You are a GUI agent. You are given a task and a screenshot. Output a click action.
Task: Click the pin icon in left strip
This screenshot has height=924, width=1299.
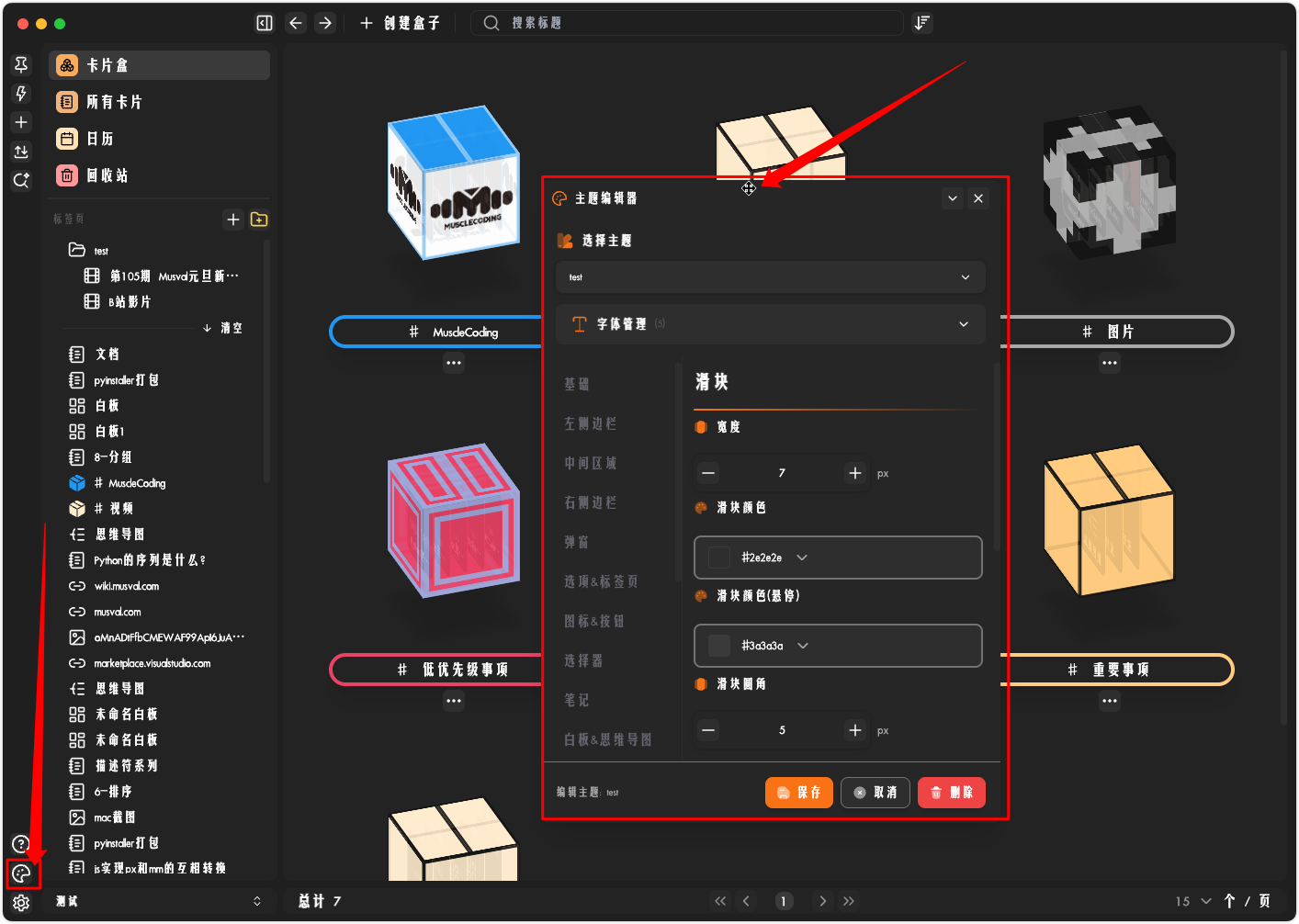coord(21,64)
